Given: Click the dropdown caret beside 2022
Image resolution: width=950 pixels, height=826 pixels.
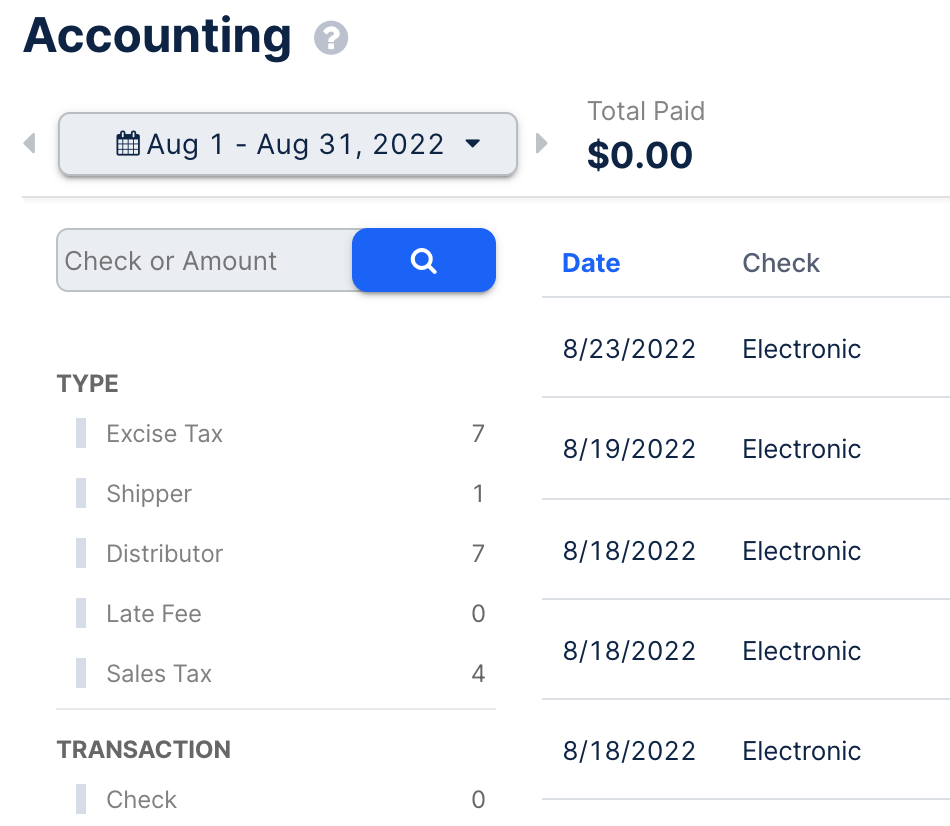Looking at the screenshot, I should coord(473,144).
